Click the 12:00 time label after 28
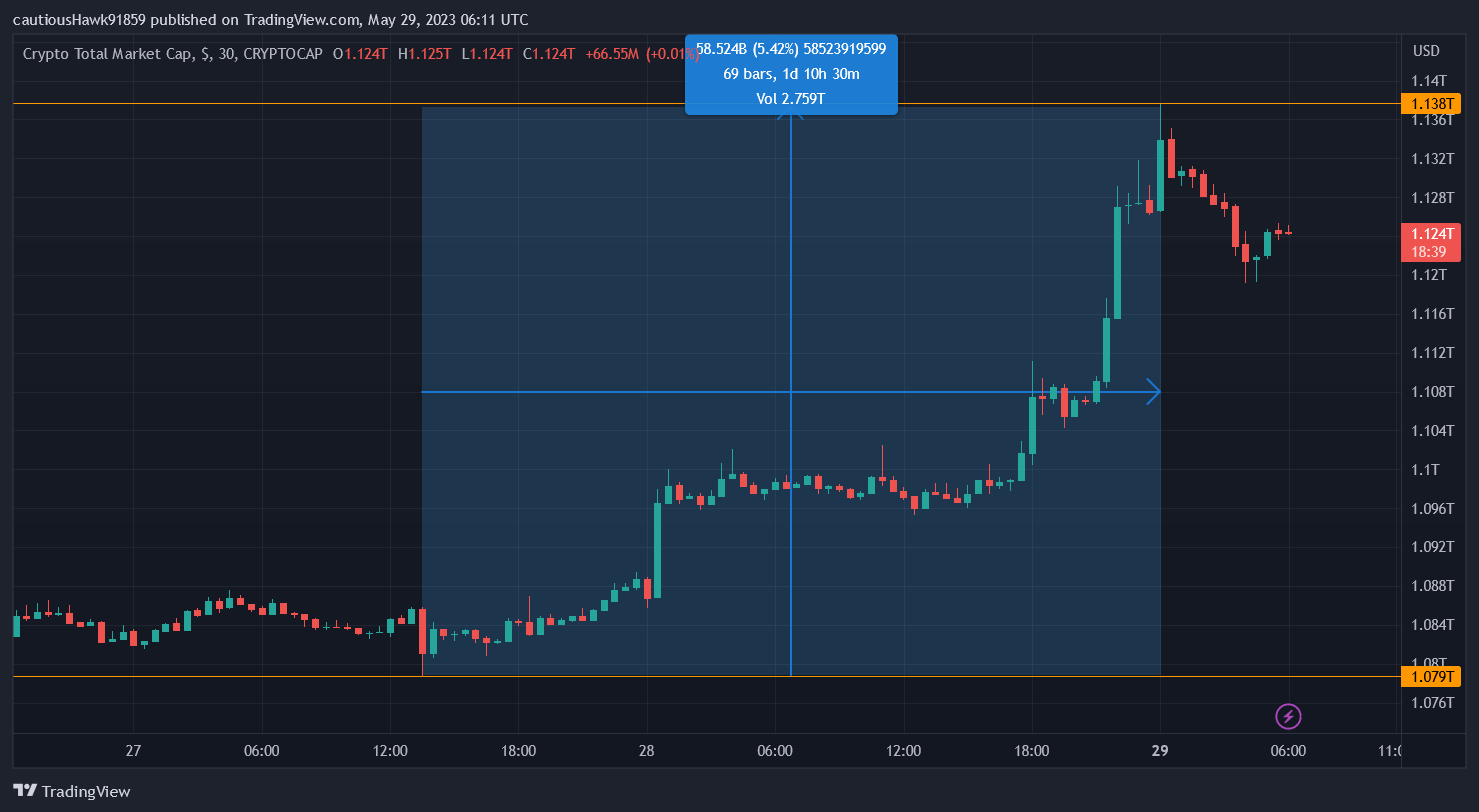Viewport: 1479px width, 812px height. [x=903, y=751]
